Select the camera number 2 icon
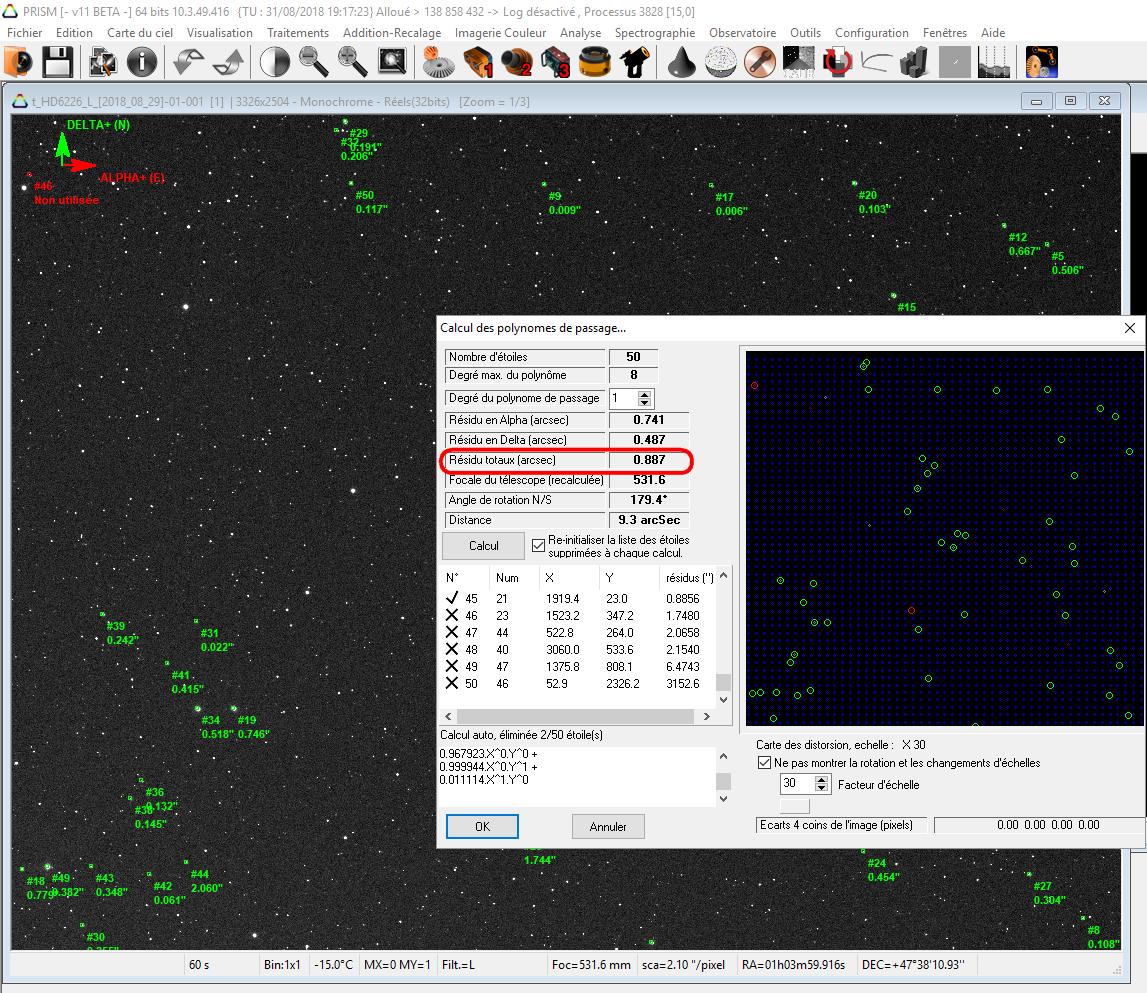 click(x=516, y=63)
